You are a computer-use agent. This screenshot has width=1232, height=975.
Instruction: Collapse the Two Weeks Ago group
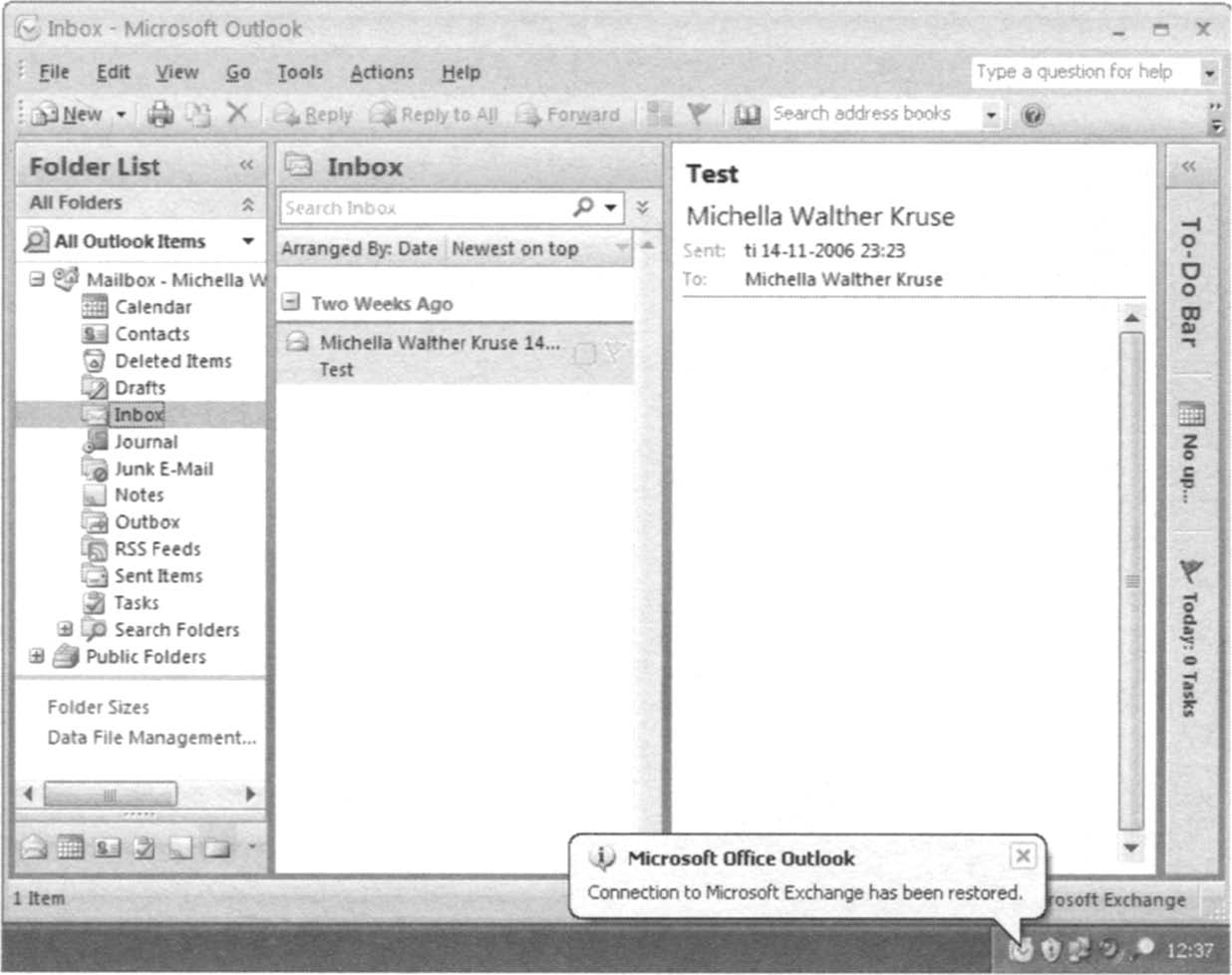tap(291, 301)
